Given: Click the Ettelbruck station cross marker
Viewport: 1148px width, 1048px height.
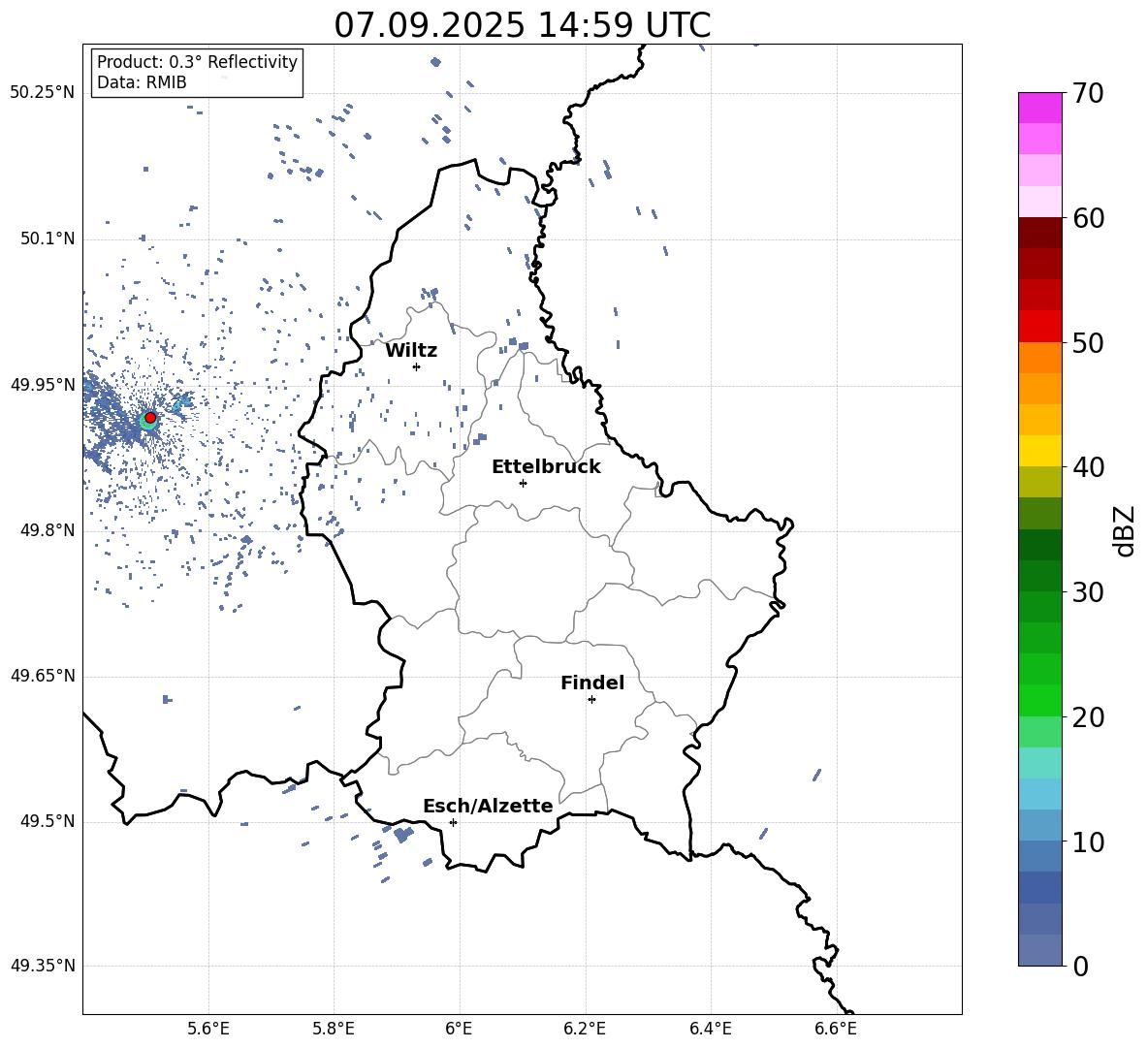Looking at the screenshot, I should coord(523,483).
